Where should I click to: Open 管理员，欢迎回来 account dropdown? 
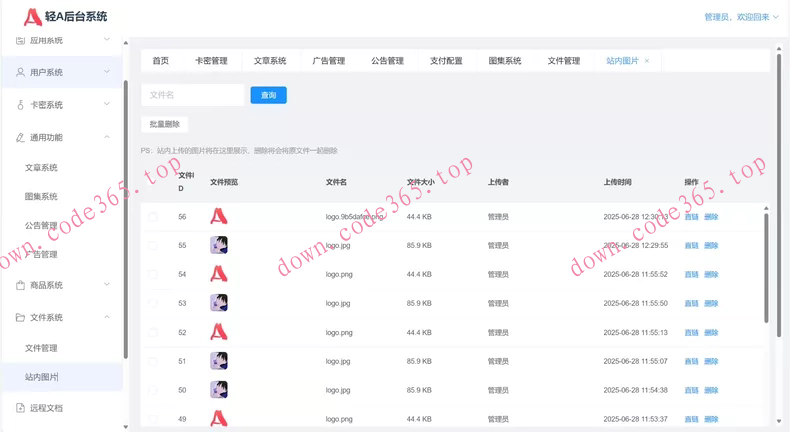pos(741,17)
